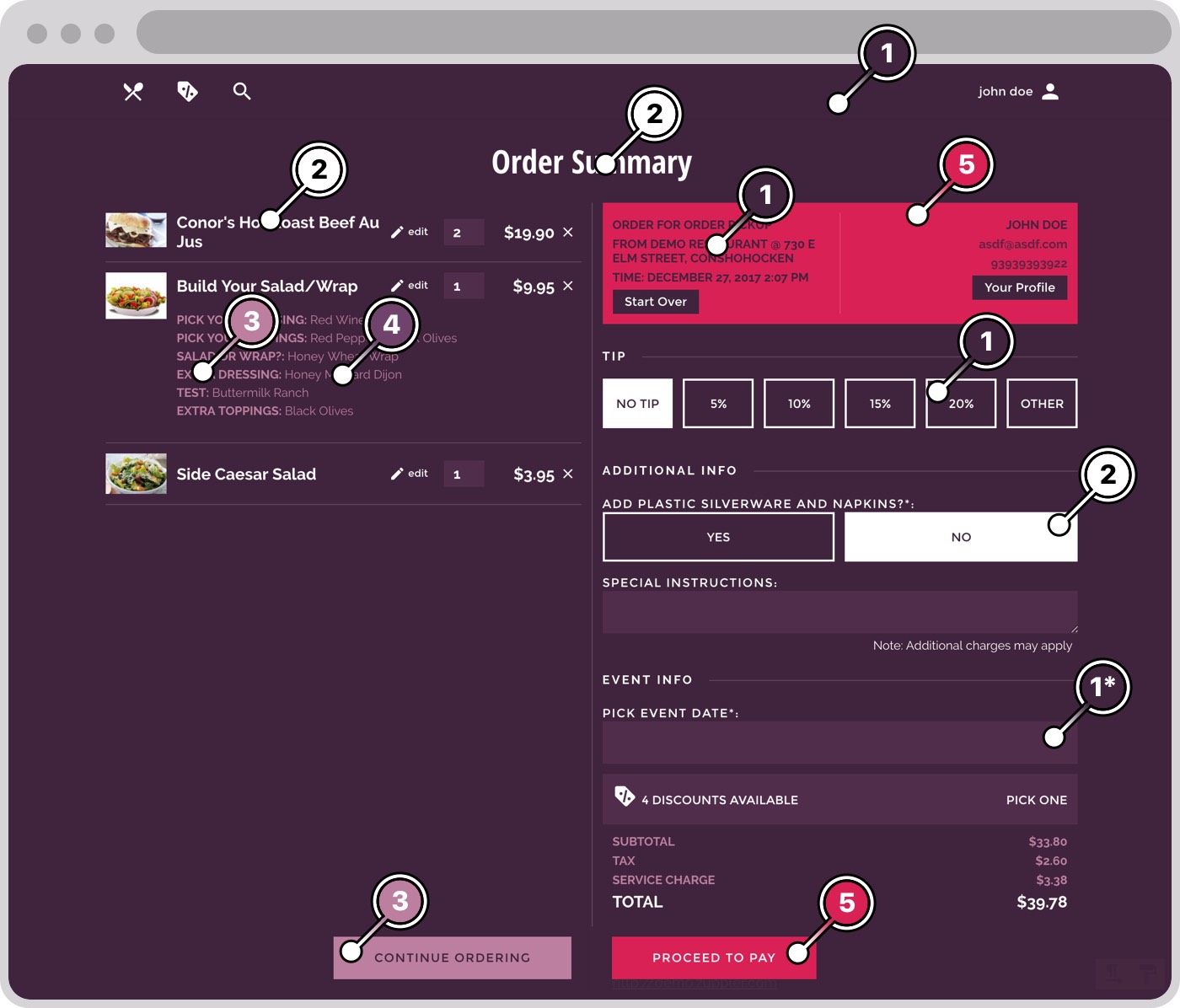
Task: Open the john doe user profile icon
Action: point(1050,91)
